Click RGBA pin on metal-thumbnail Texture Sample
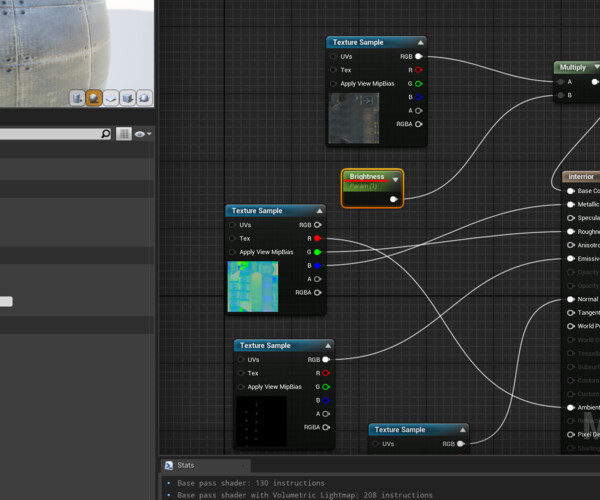The height and width of the screenshot is (500, 600). pyautogui.click(x=419, y=124)
